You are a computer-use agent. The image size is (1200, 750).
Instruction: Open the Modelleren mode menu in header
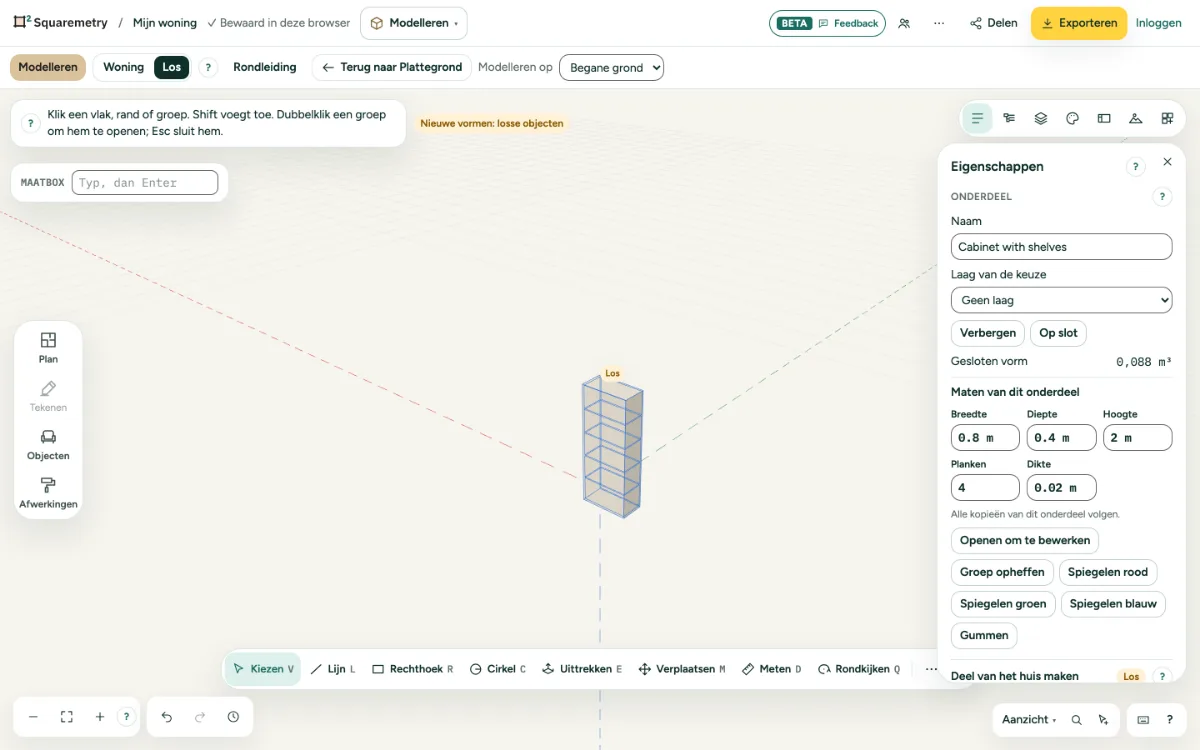(x=413, y=23)
